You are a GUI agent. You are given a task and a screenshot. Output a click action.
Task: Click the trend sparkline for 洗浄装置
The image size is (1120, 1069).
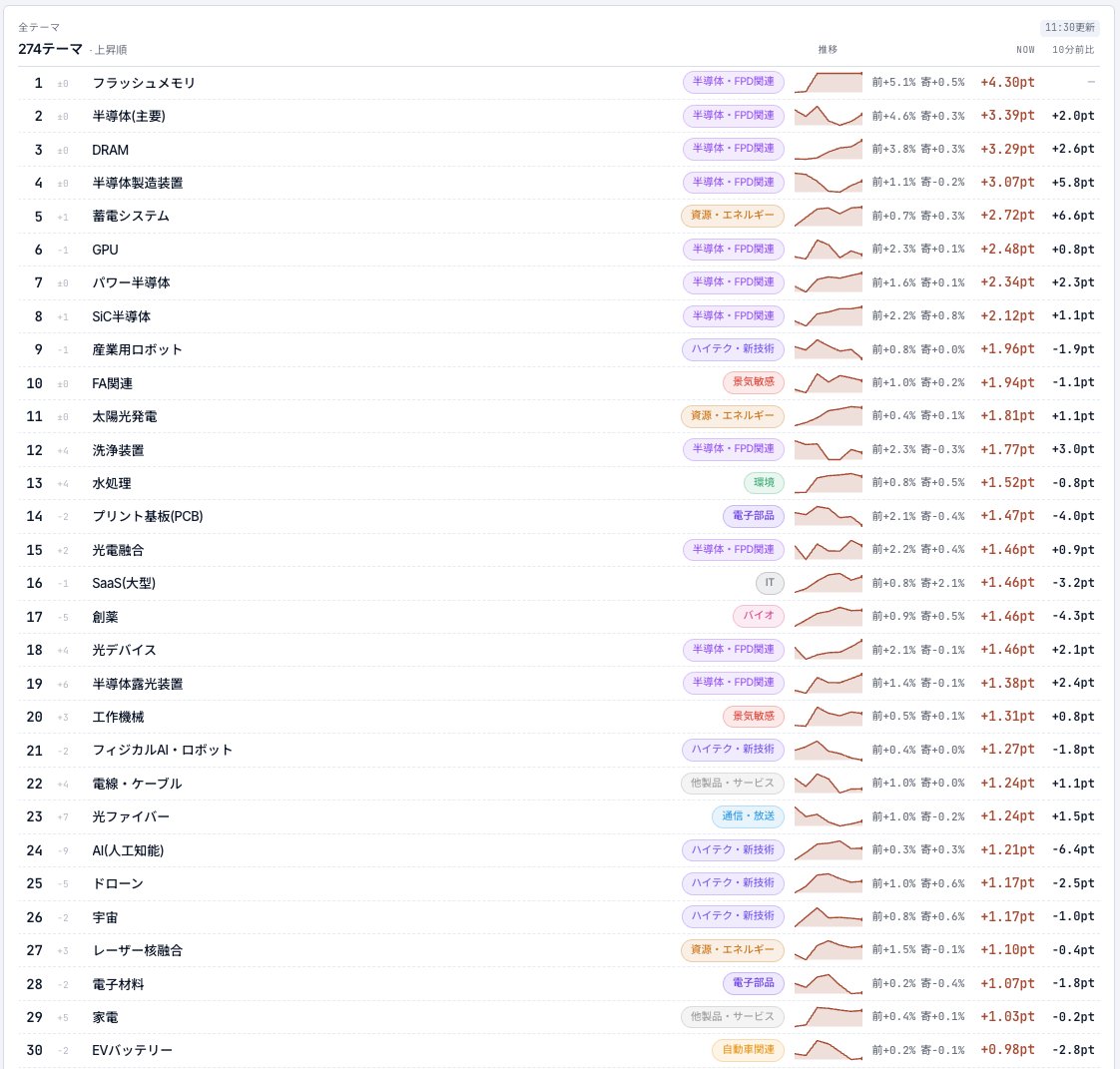point(829,450)
